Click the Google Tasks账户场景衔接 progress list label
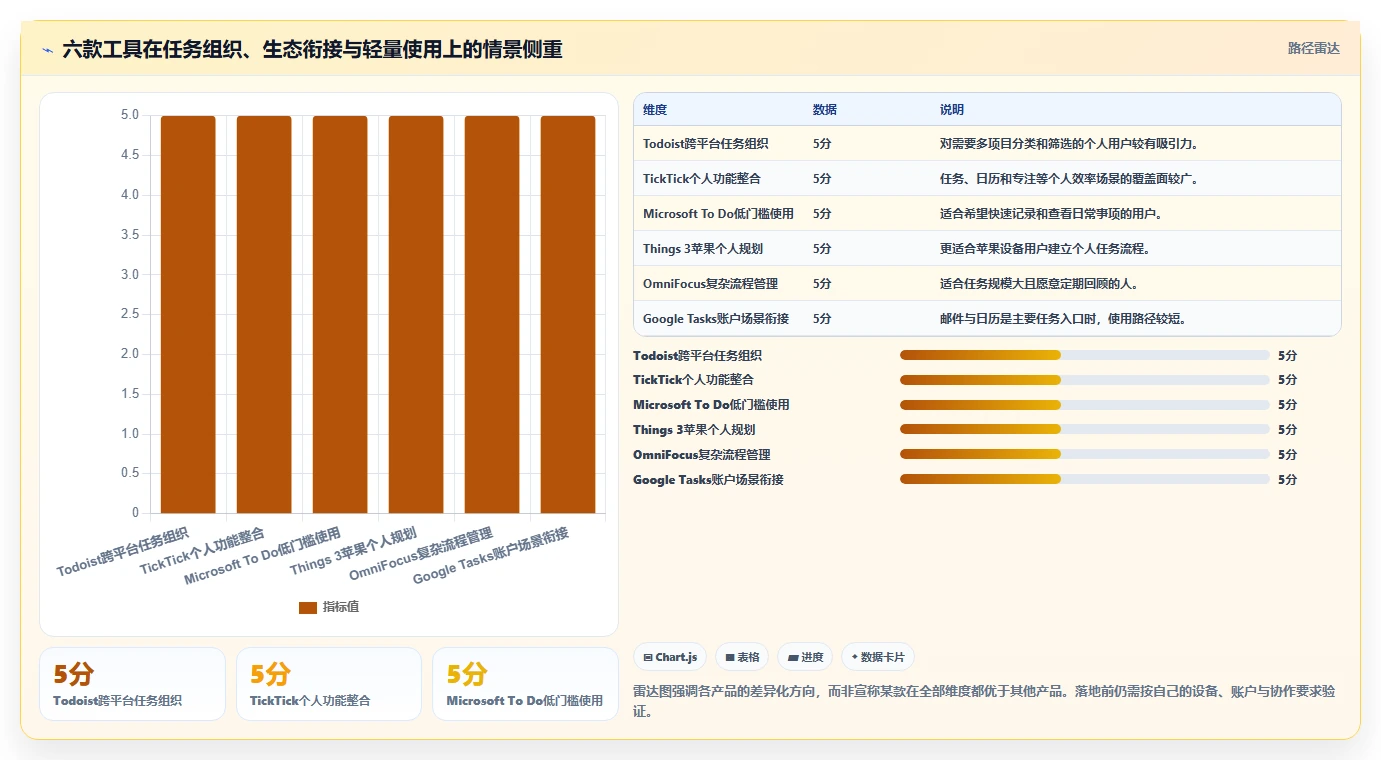This screenshot has height=760, width=1381. coord(708,480)
